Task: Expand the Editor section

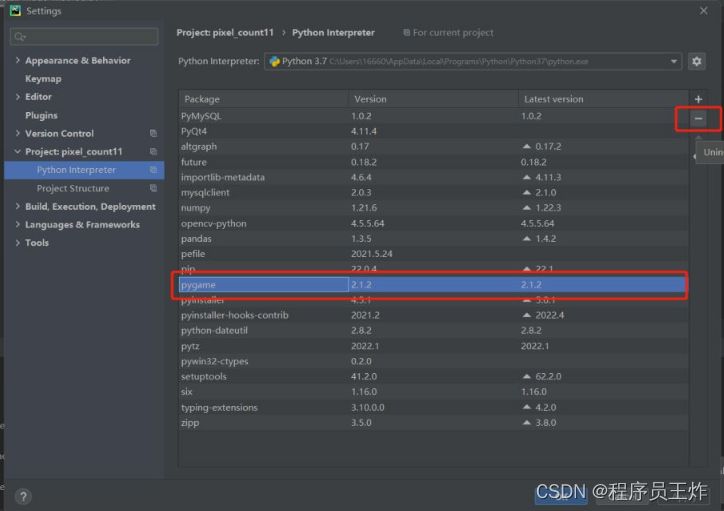Action: tap(18, 97)
